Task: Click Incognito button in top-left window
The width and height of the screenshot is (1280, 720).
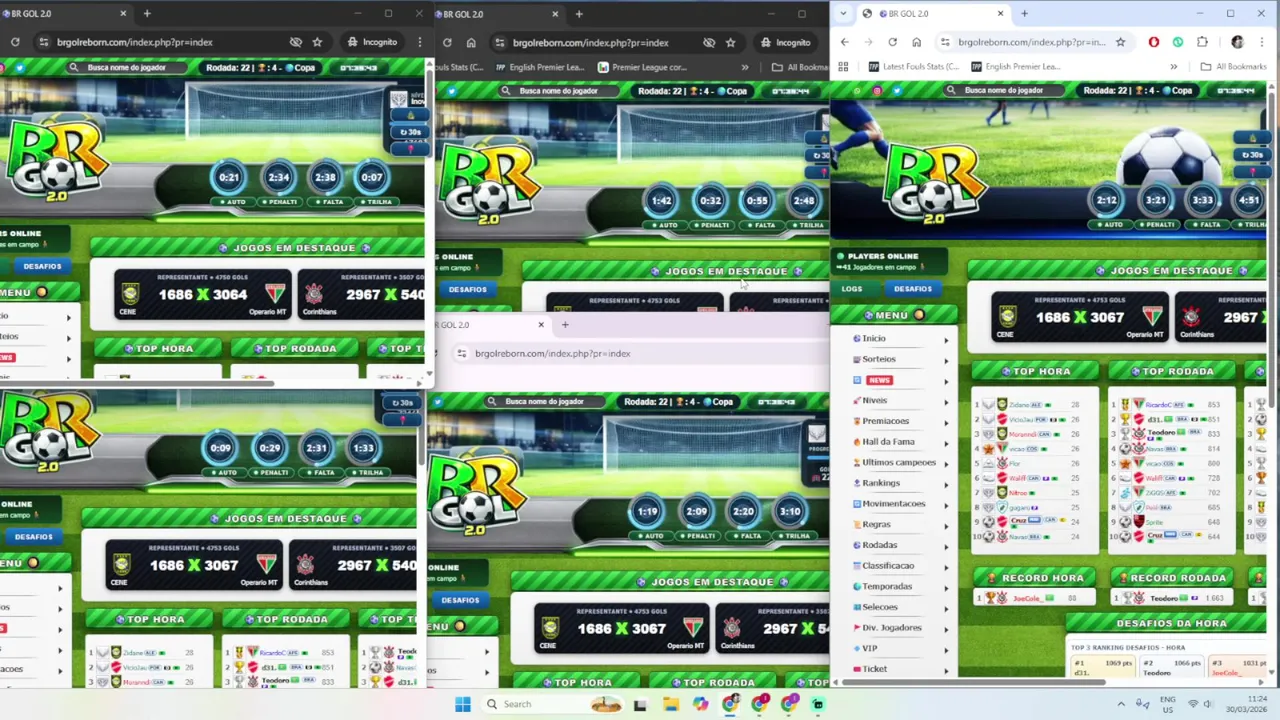Action: [372, 42]
